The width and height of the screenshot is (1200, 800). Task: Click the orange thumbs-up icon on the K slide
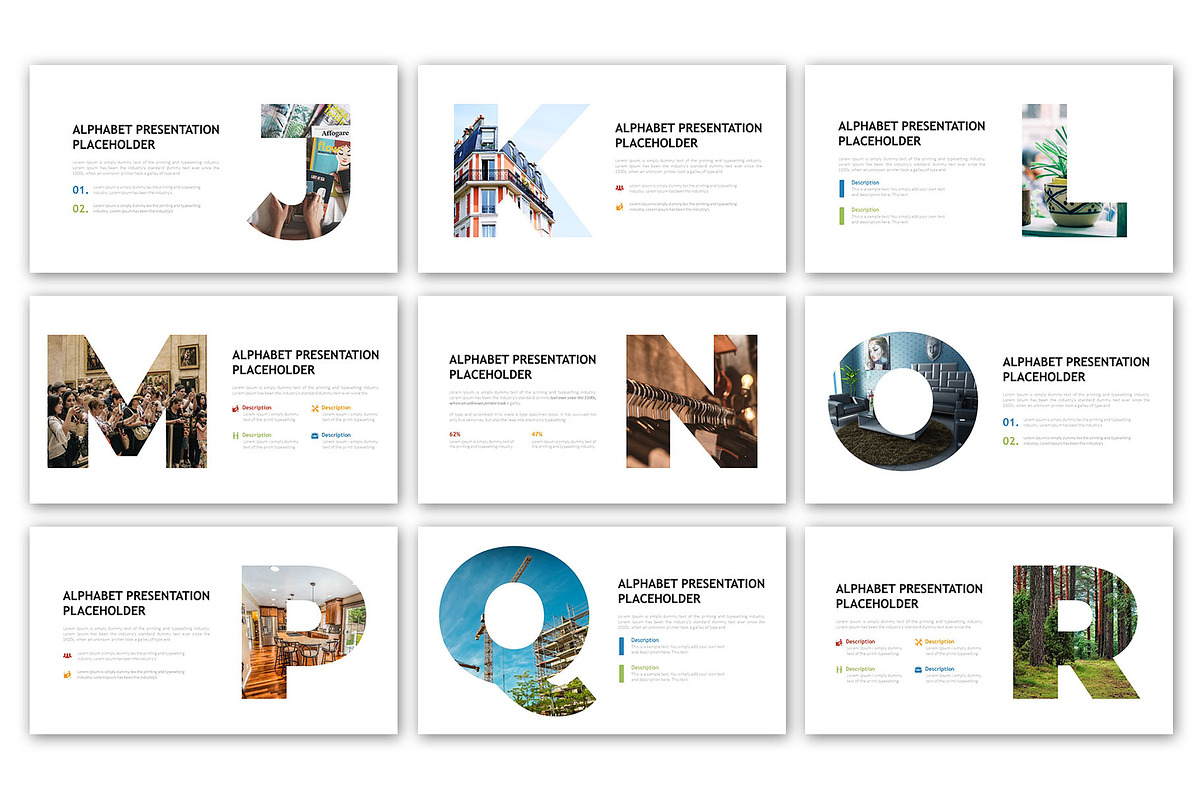click(619, 206)
